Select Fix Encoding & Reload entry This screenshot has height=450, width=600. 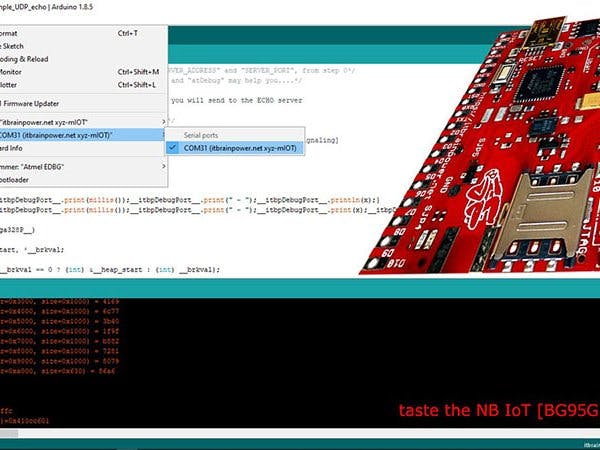[83, 59]
